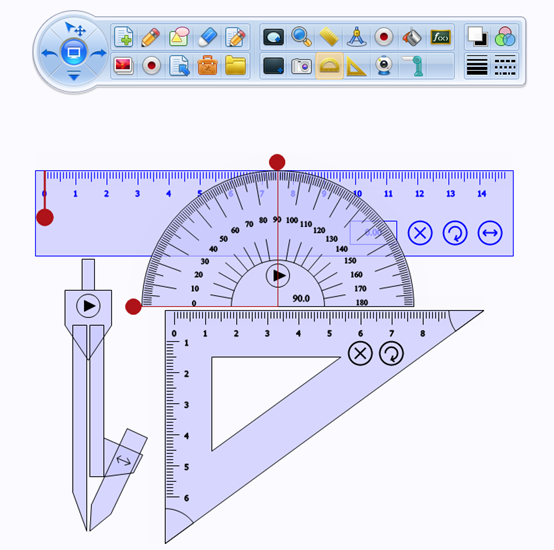
Task: Click the next page right arrow
Action: [98, 53]
